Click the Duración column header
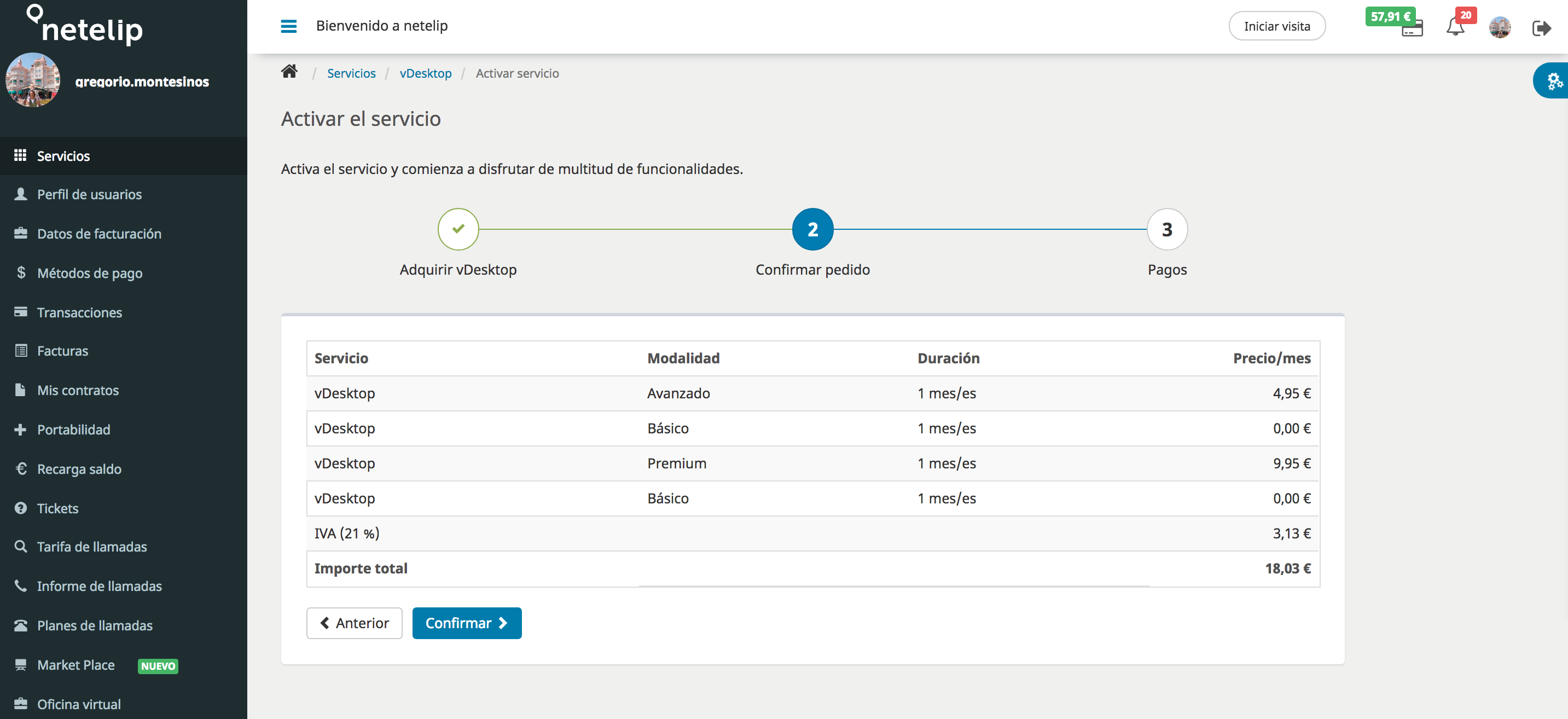1568x719 pixels. coord(948,358)
